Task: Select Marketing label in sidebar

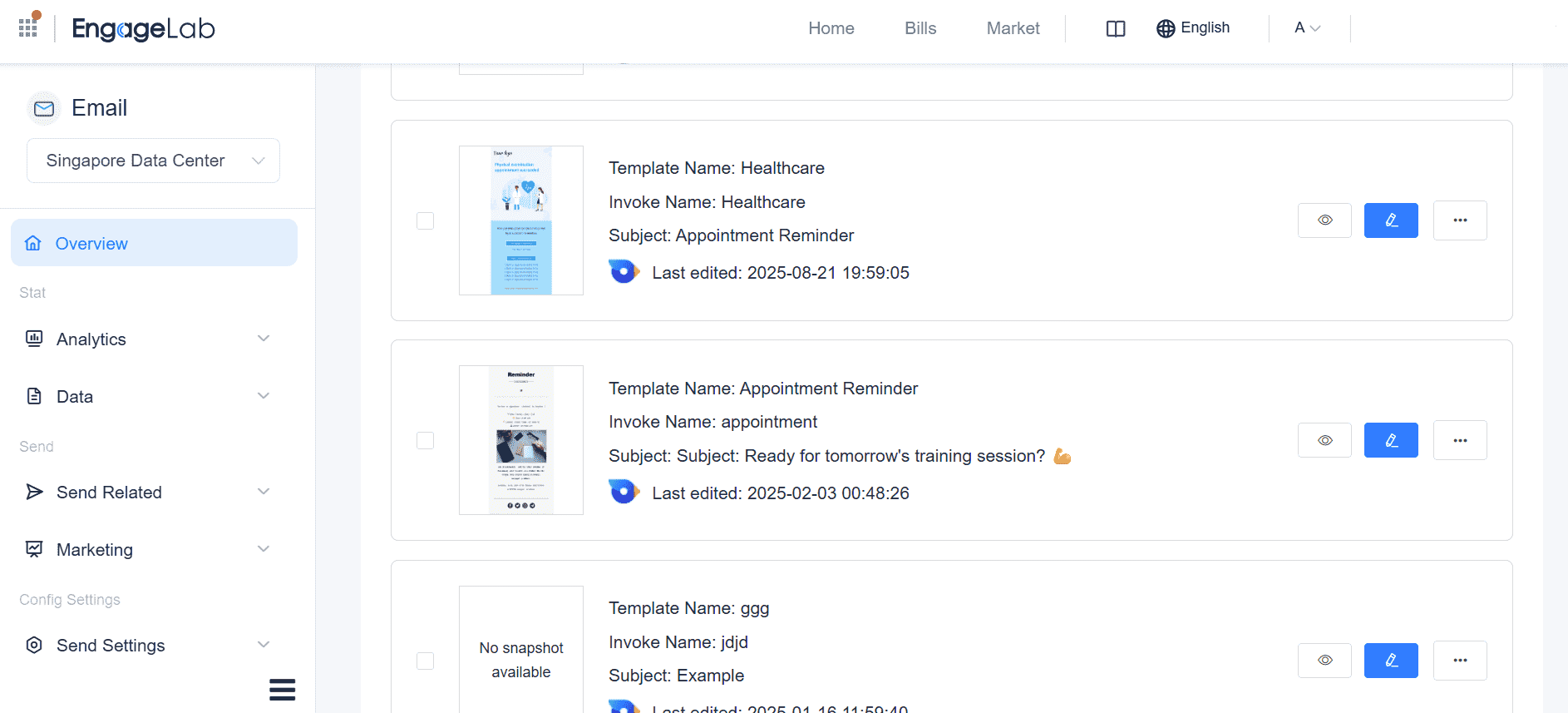Action: coord(95,550)
